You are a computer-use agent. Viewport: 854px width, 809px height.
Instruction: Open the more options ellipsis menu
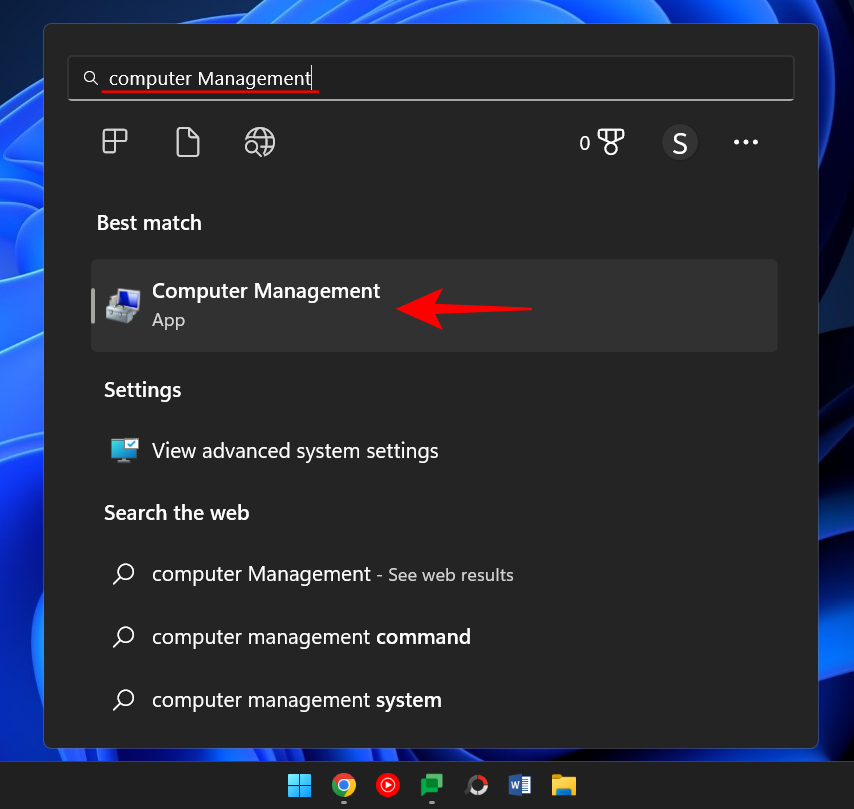point(745,142)
